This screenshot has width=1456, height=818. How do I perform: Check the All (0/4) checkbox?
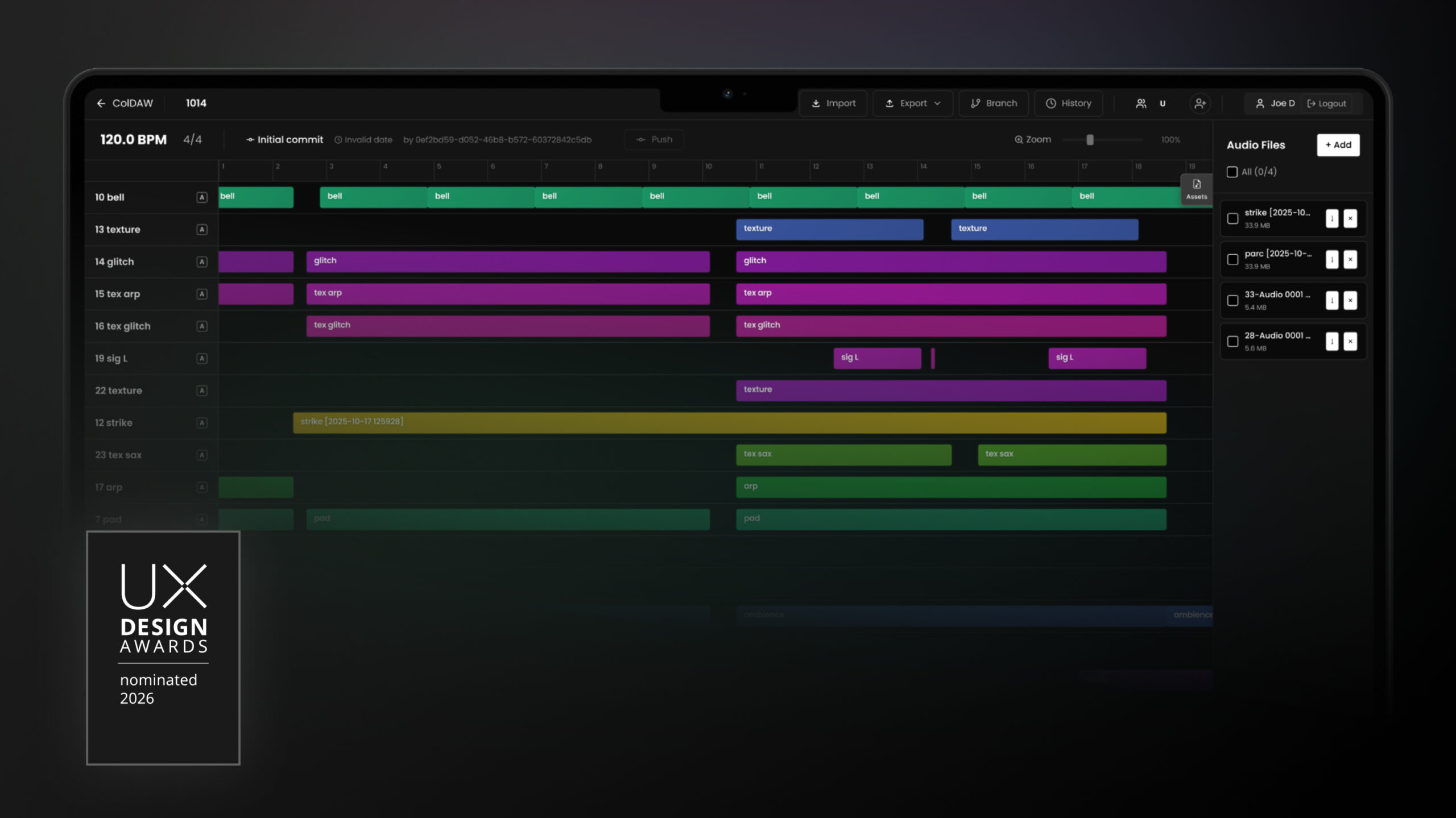tap(1232, 172)
